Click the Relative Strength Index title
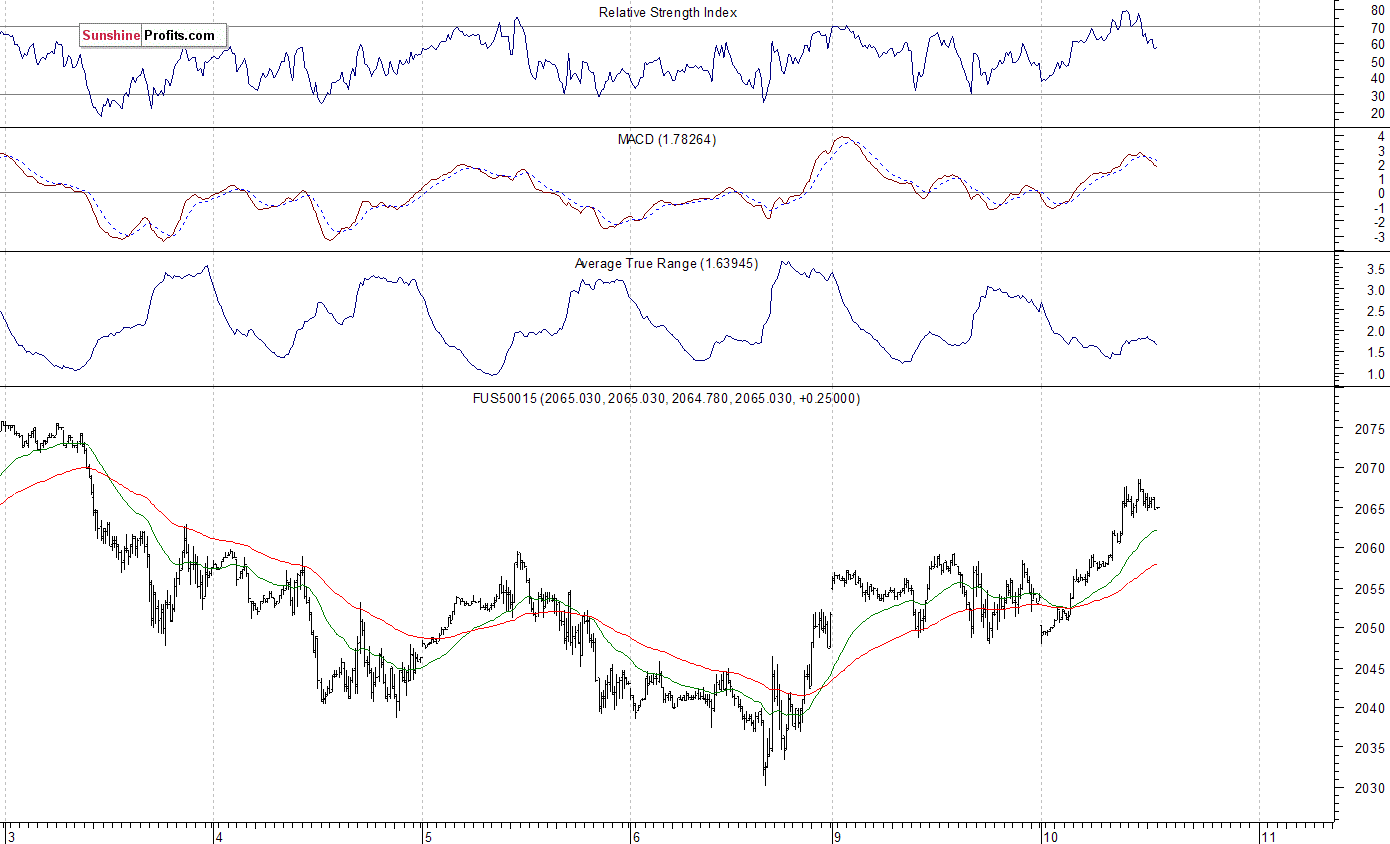1390x844 pixels. point(668,13)
